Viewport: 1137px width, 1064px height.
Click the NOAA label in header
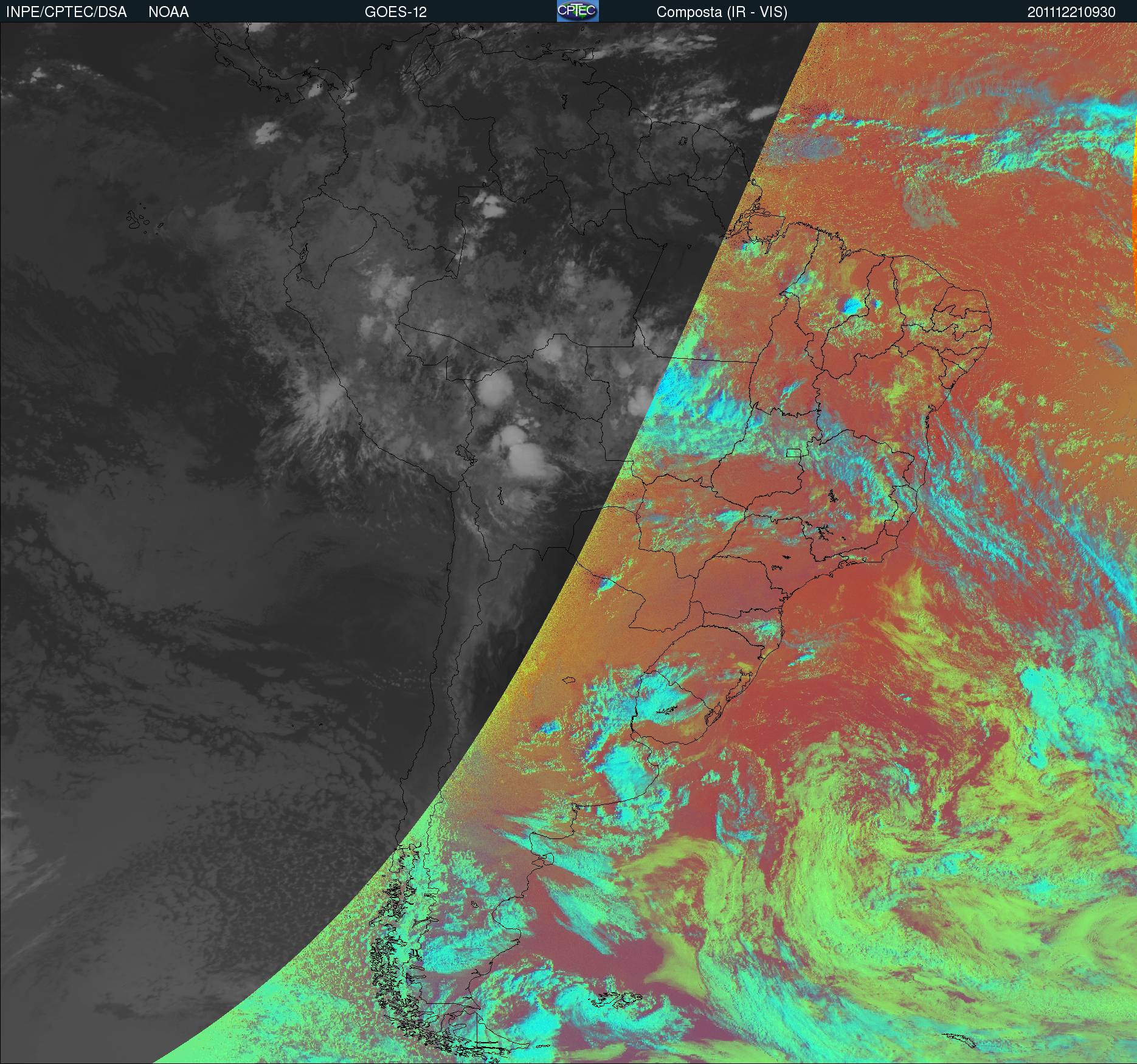[168, 12]
